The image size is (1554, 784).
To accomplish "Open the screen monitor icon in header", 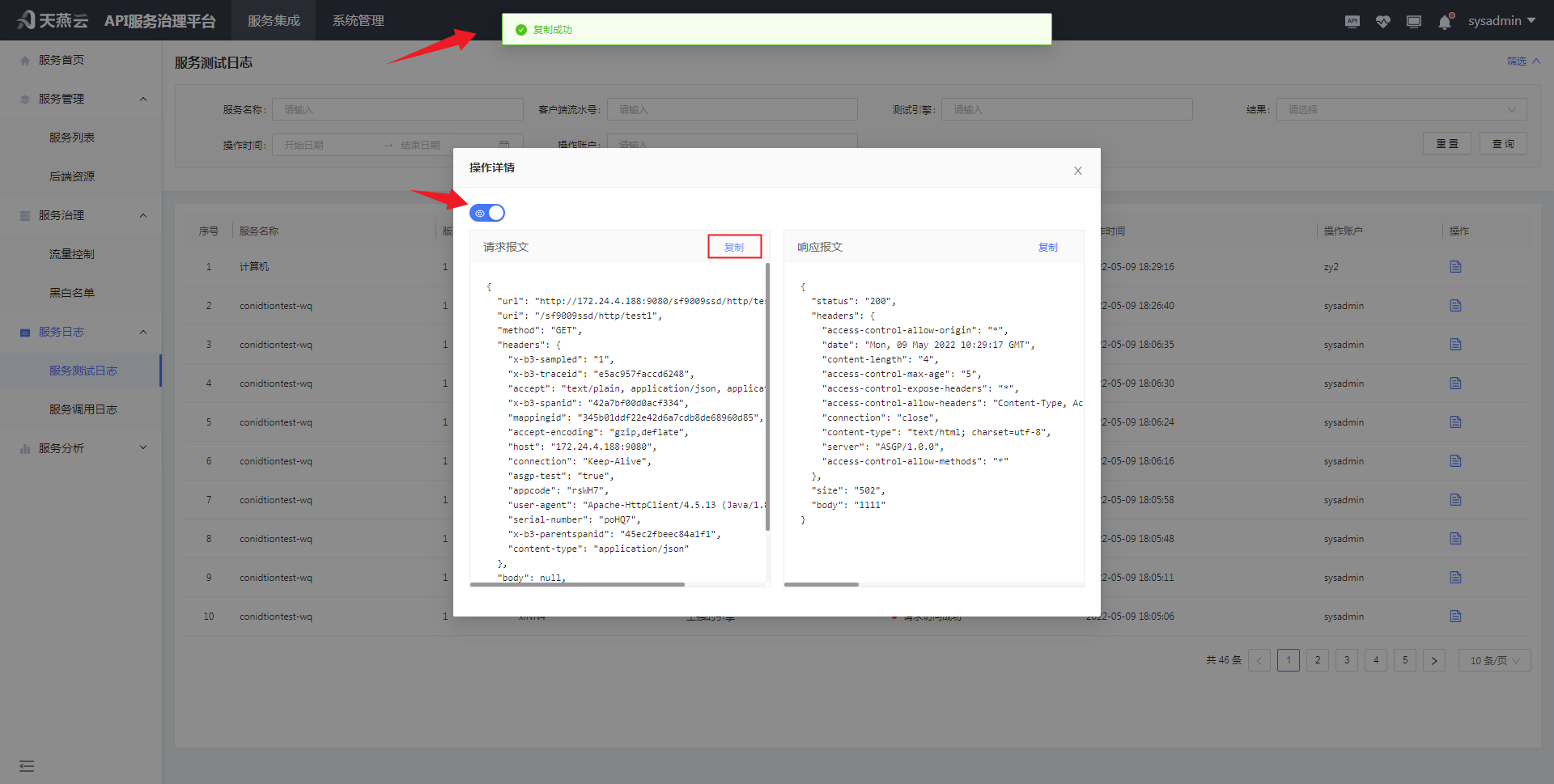I will [1413, 21].
